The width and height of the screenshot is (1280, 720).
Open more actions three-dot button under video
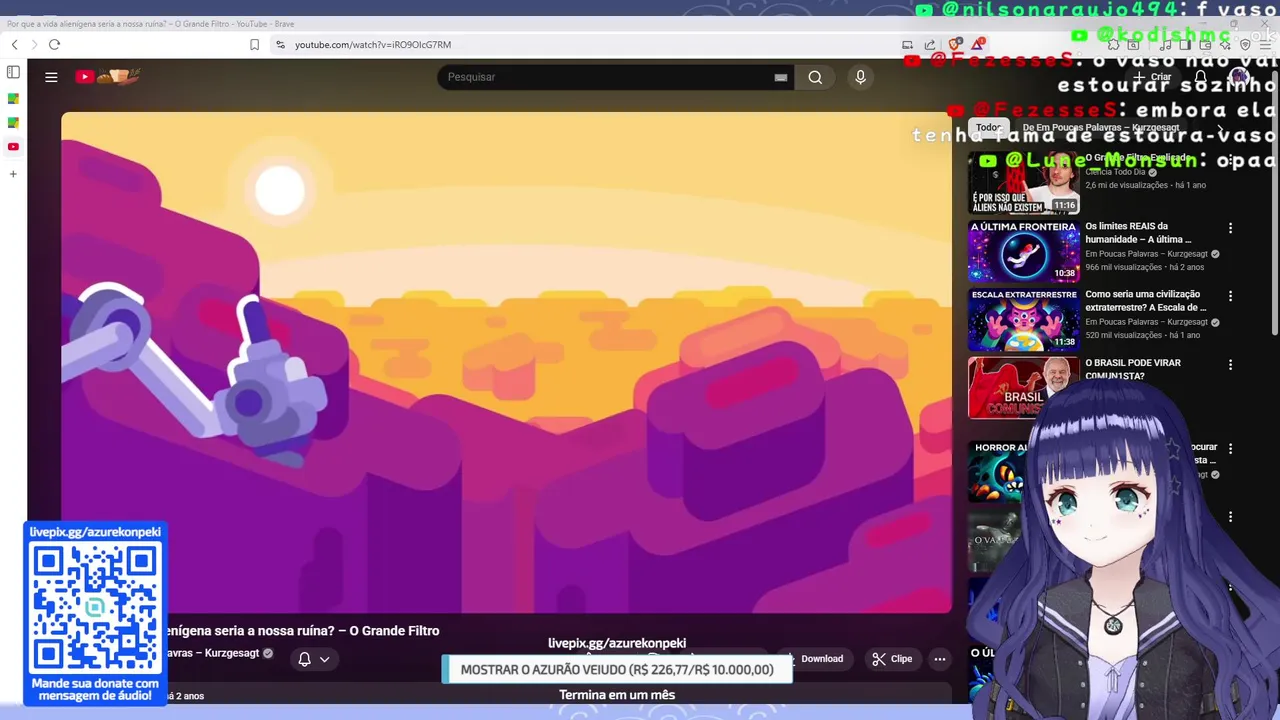click(x=939, y=659)
